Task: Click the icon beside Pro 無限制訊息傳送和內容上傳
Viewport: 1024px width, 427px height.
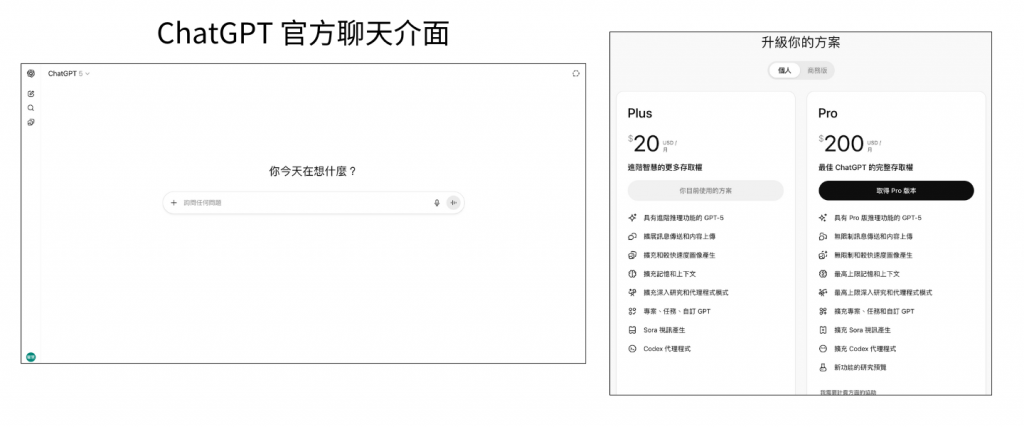Action: tap(823, 236)
